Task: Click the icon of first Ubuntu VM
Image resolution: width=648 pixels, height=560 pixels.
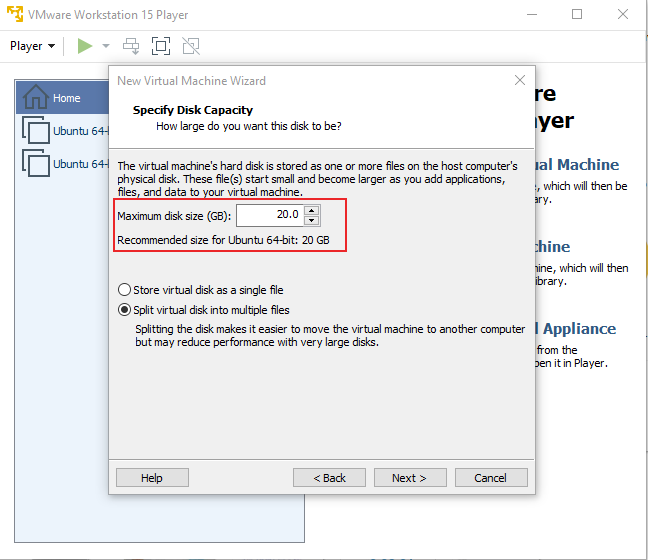Action: [x=36, y=130]
